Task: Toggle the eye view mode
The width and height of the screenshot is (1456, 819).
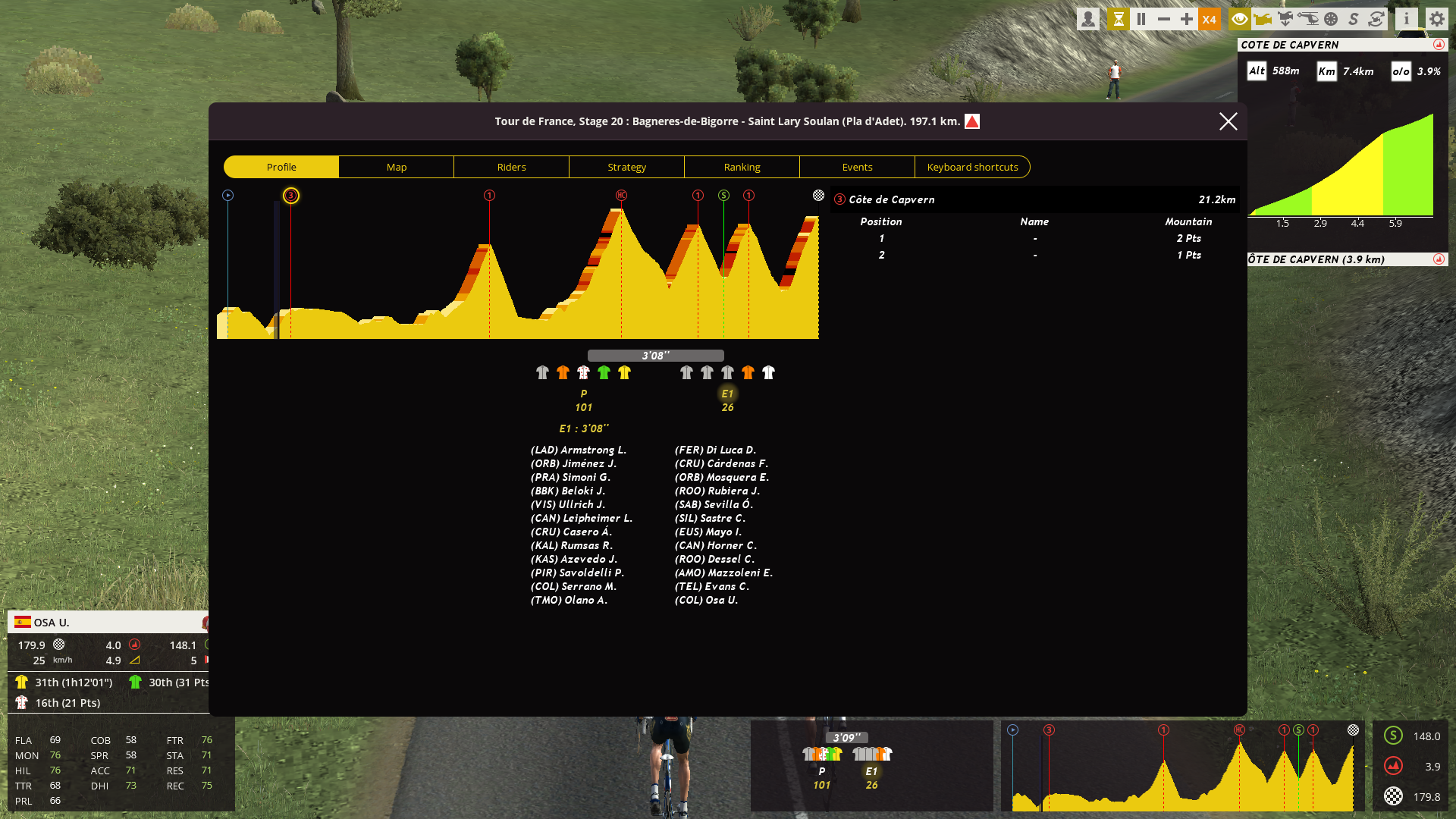Action: [x=1240, y=19]
